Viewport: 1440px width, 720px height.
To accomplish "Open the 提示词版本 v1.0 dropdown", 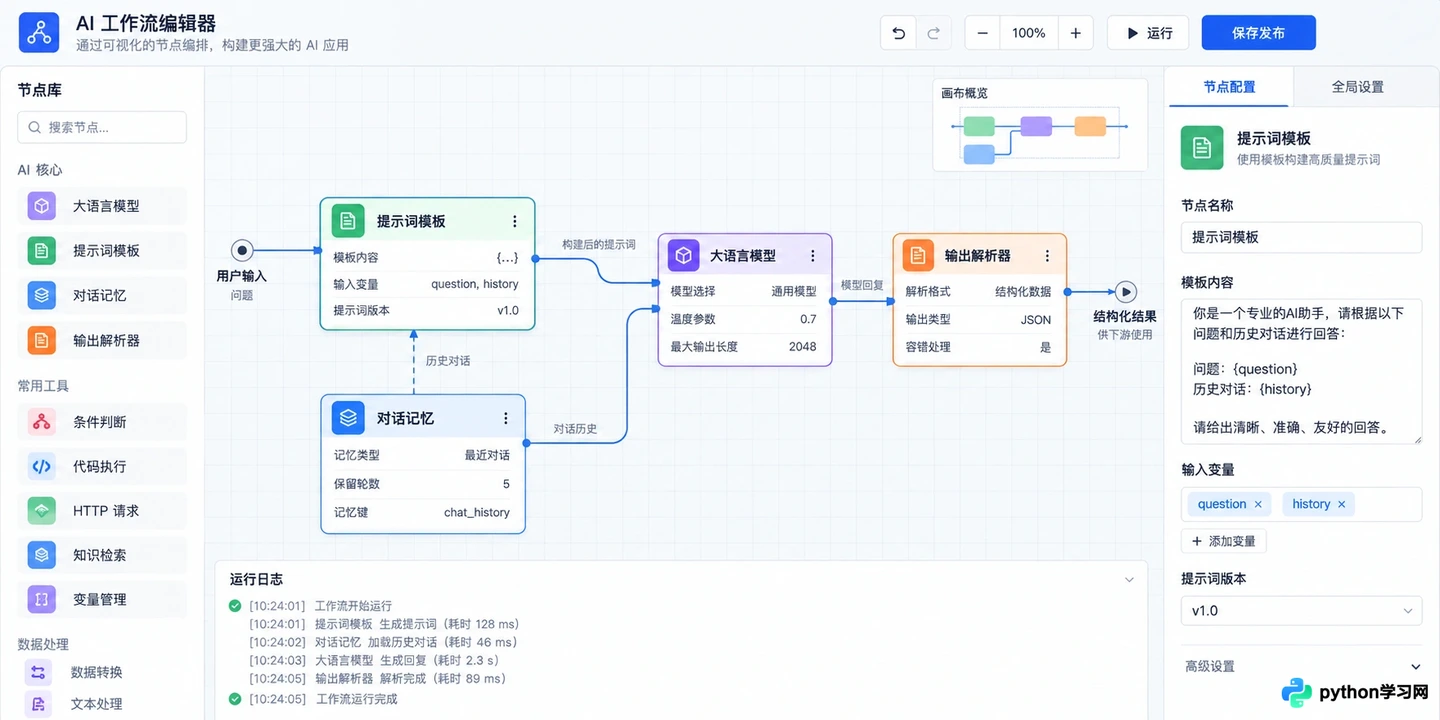I will [x=1301, y=611].
